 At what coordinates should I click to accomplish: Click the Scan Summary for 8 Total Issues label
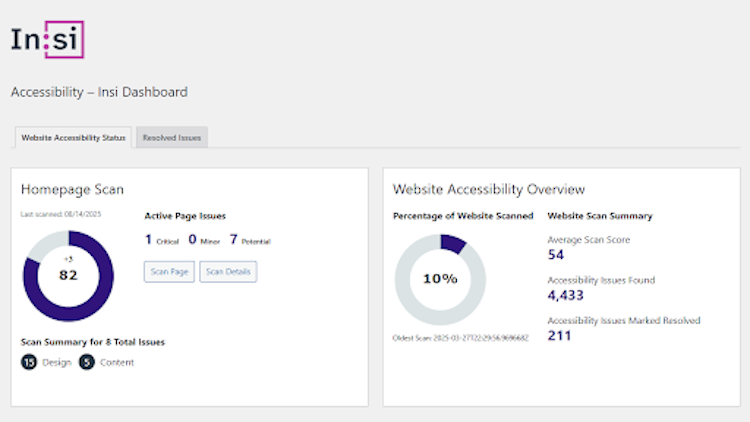93,342
